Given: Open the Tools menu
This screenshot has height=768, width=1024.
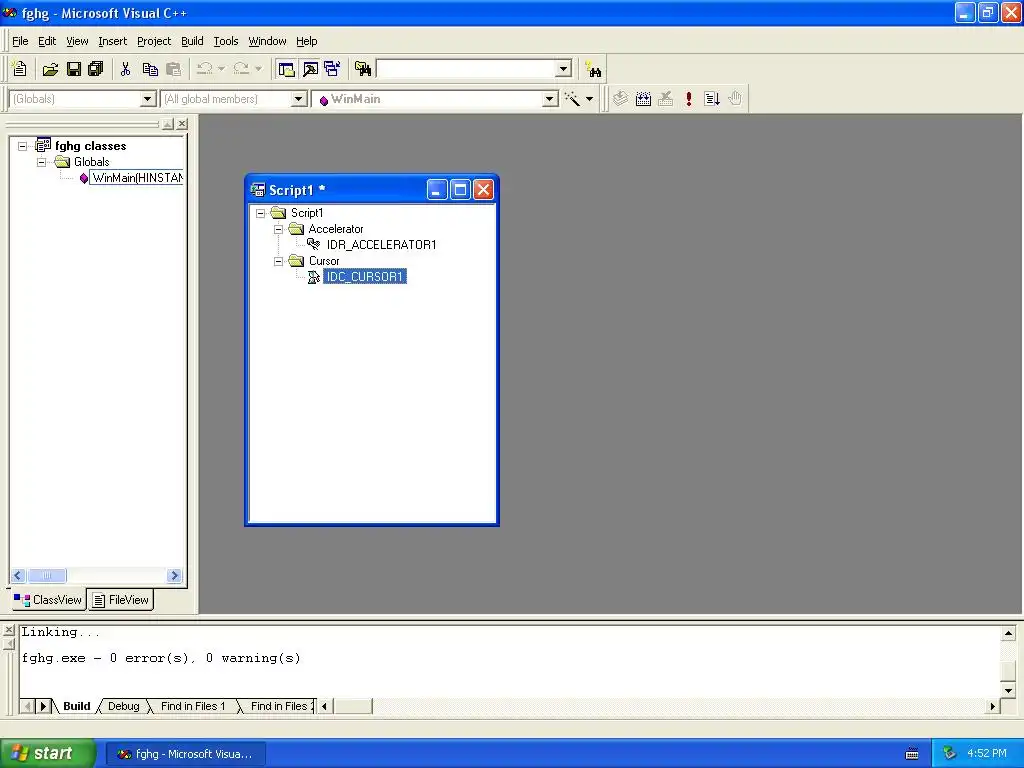Looking at the screenshot, I should pyautogui.click(x=226, y=41).
